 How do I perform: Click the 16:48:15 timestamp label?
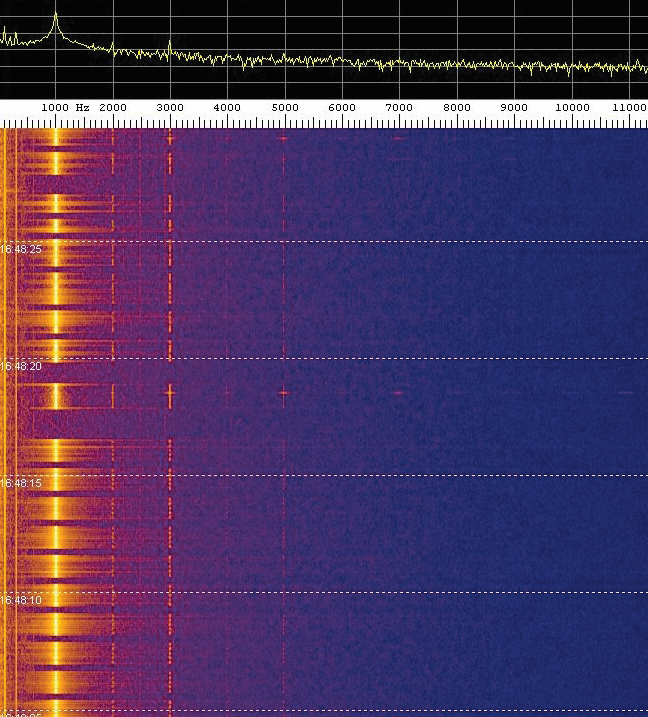click(x=21, y=483)
